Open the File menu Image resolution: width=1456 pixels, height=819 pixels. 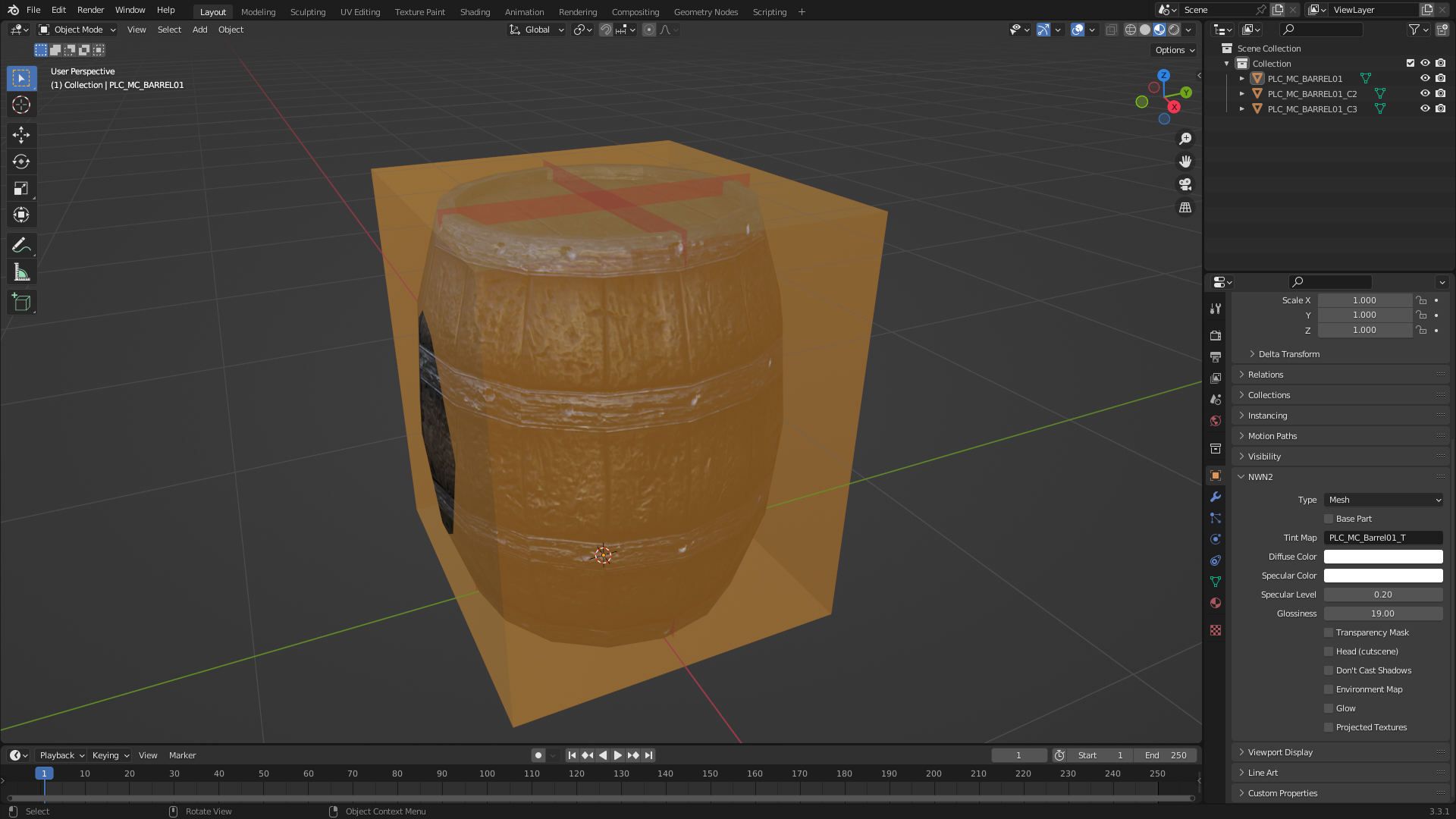point(33,10)
